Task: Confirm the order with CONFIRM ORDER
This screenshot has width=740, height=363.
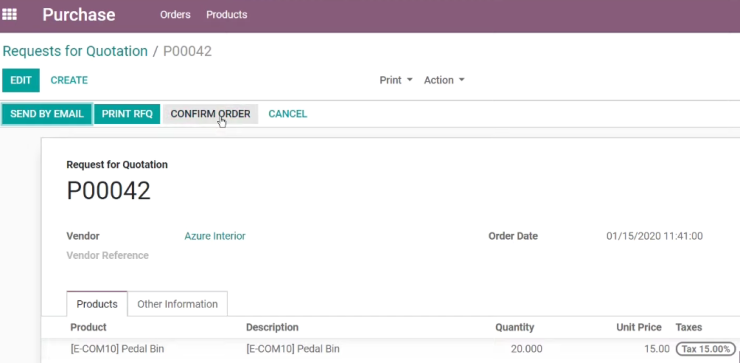Action: tap(210, 114)
